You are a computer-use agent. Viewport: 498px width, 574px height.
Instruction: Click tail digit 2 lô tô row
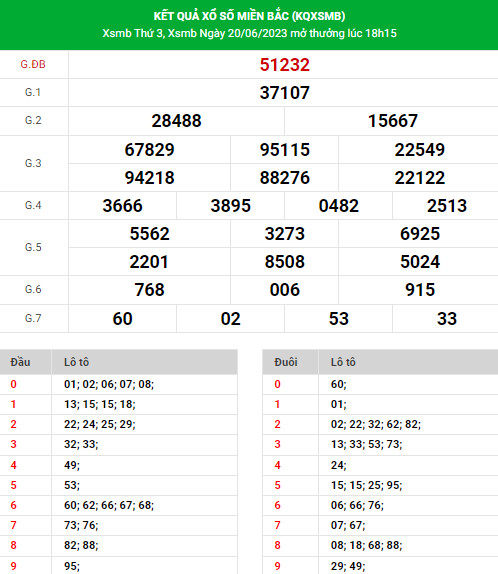click(380, 424)
